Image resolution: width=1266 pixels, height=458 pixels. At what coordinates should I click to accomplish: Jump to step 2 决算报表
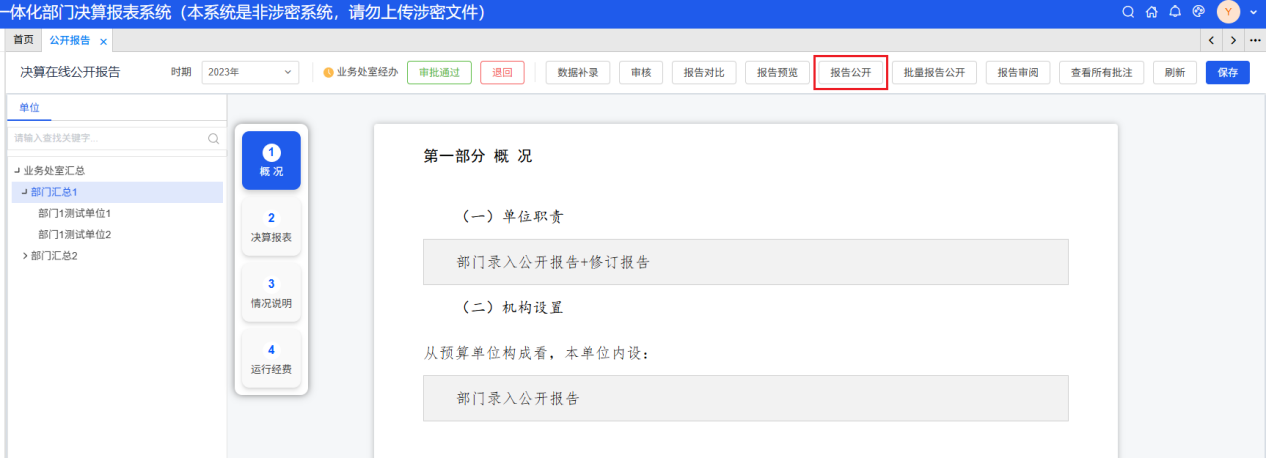[x=271, y=227]
